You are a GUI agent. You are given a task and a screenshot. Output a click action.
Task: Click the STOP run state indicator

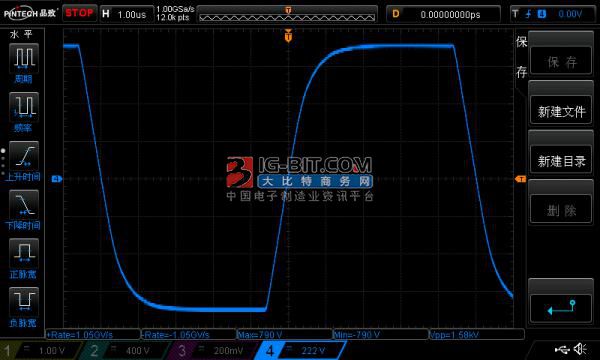click(x=79, y=13)
